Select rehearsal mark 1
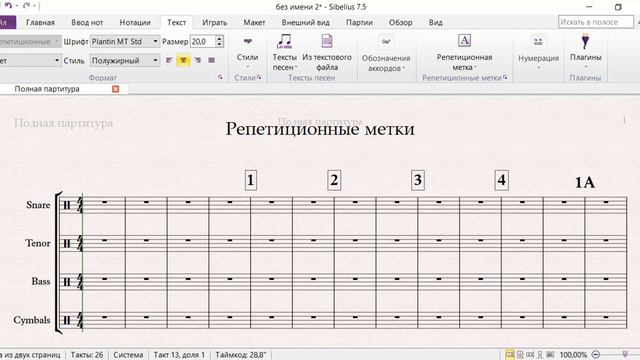Viewport: 640px width, 360px height. pos(251,180)
